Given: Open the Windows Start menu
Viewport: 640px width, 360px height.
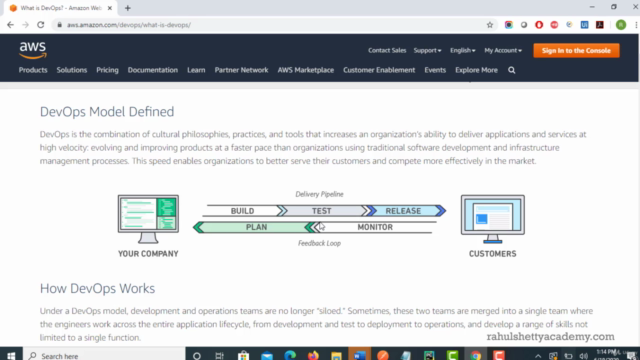Looking at the screenshot, I should (11, 356).
